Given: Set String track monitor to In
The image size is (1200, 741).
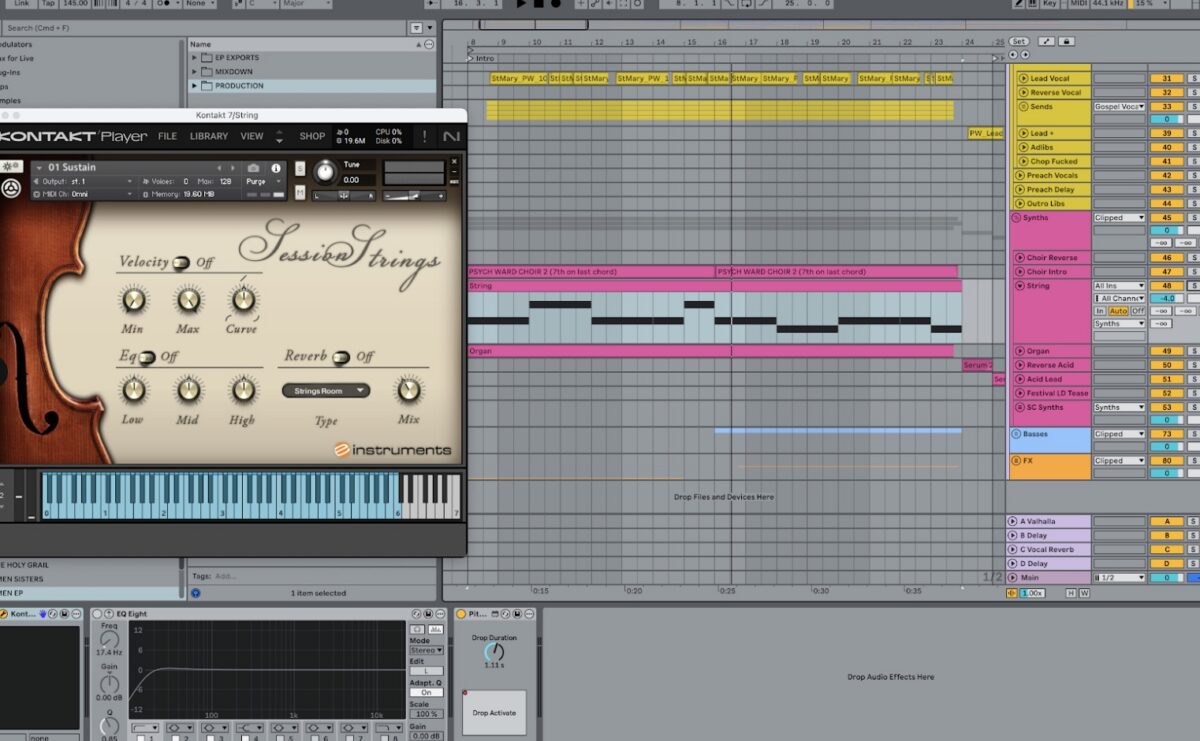Looking at the screenshot, I should pos(1100,311).
